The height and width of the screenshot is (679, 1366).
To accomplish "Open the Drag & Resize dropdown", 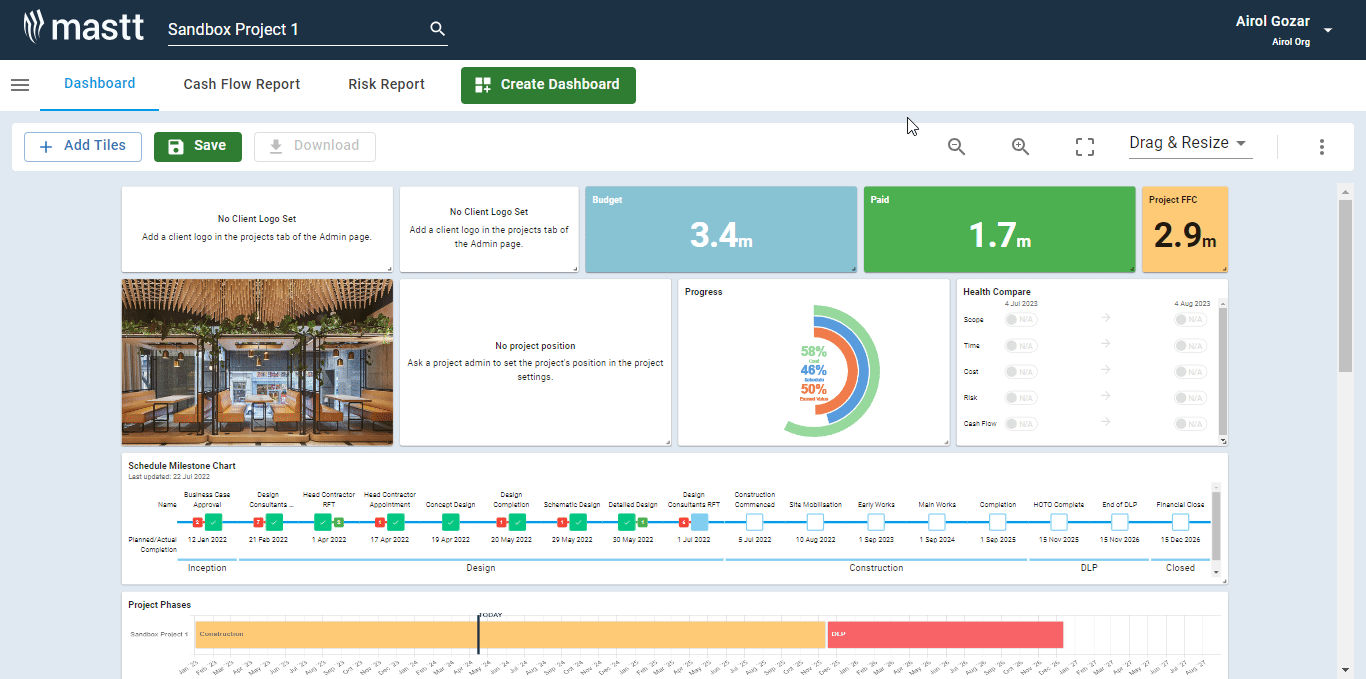I will (1189, 143).
